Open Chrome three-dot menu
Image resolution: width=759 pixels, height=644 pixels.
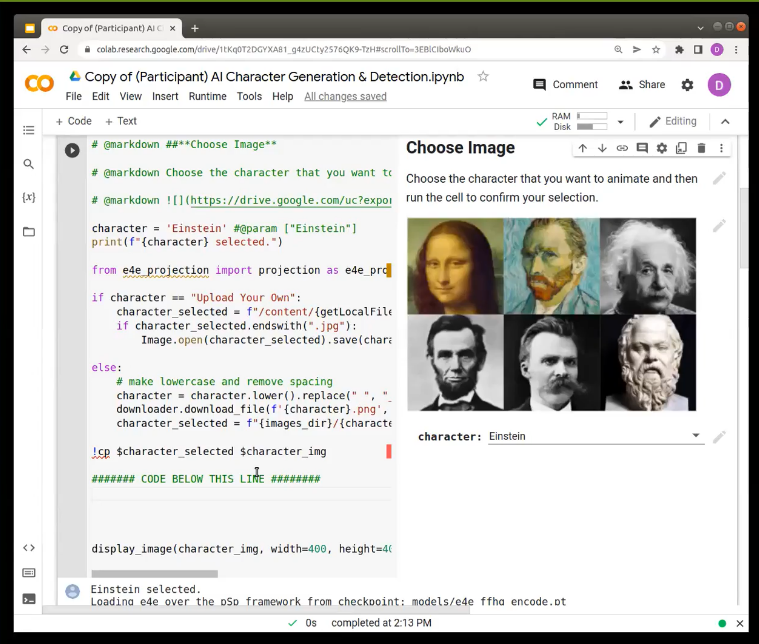pyautogui.click(x=736, y=49)
